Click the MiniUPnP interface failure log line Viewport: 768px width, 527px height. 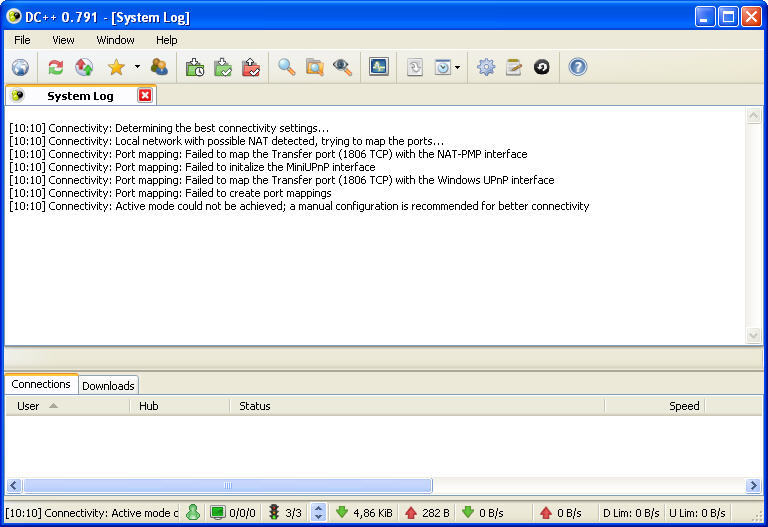pos(192,167)
